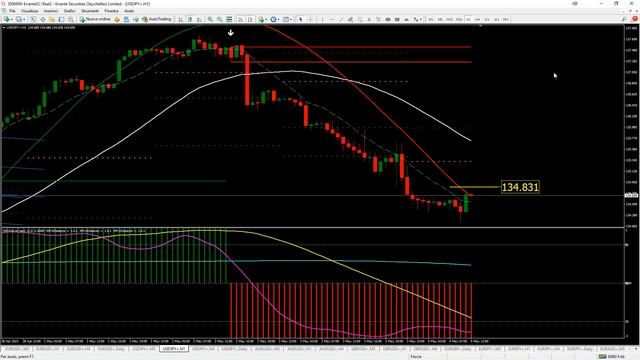
Task: Zoom out on the chart
Action: point(220,19)
